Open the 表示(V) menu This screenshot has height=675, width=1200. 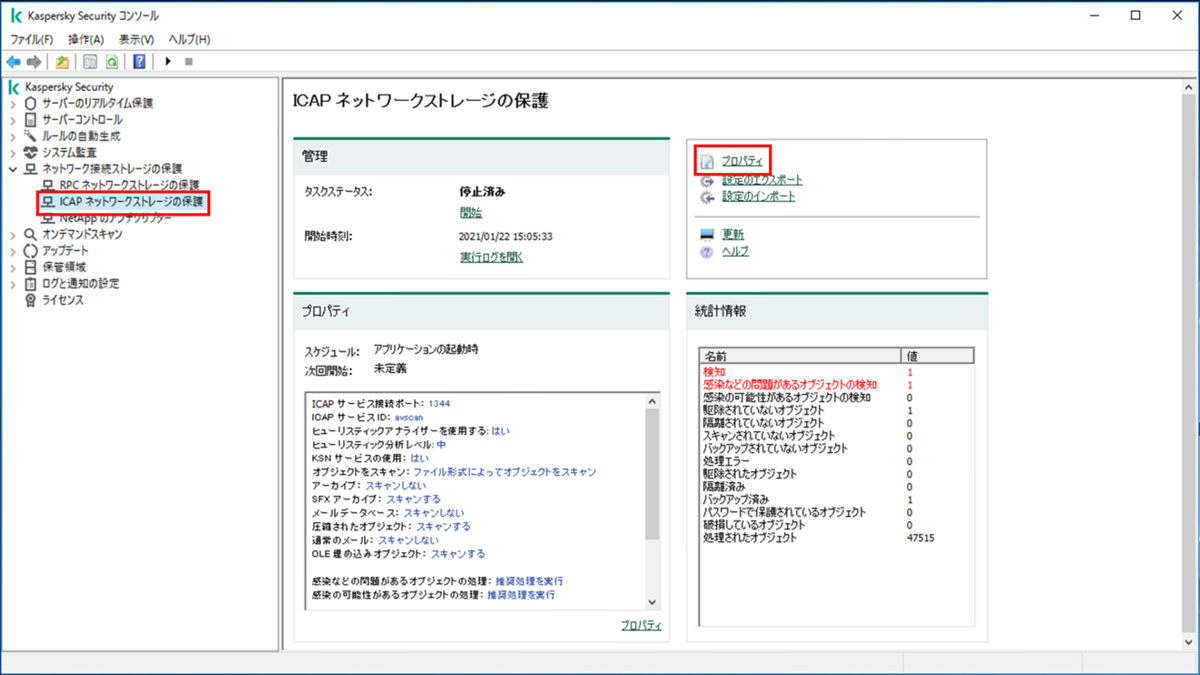tap(136, 39)
